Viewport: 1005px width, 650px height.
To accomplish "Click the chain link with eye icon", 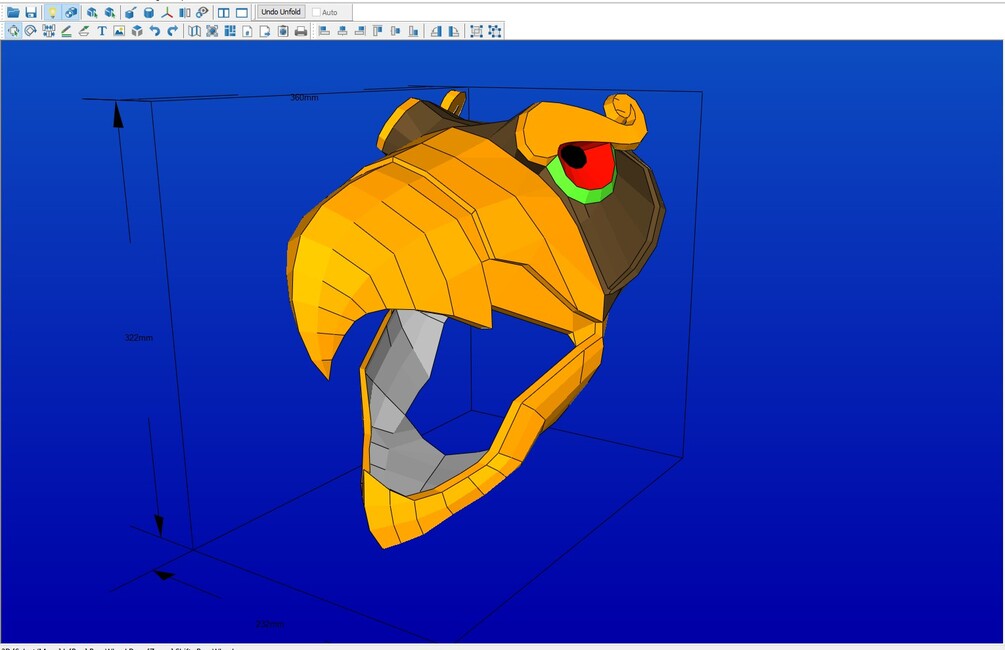I will pos(203,12).
